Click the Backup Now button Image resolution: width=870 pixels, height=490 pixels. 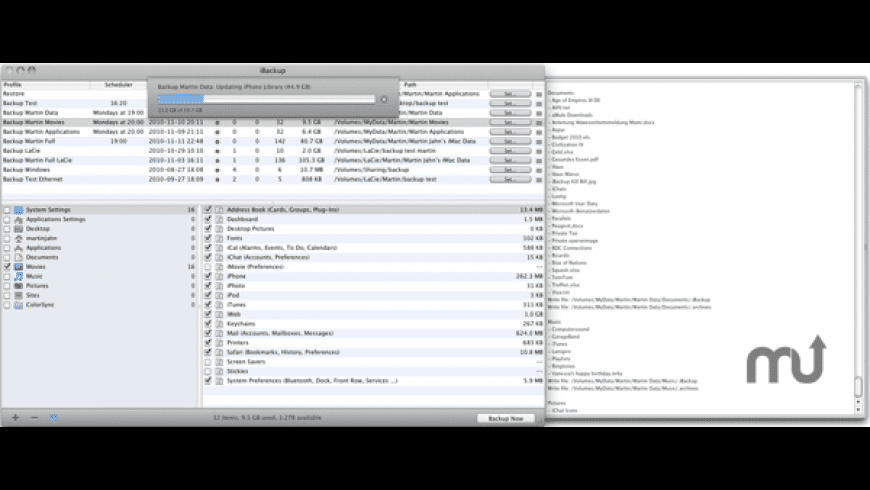(x=505, y=418)
